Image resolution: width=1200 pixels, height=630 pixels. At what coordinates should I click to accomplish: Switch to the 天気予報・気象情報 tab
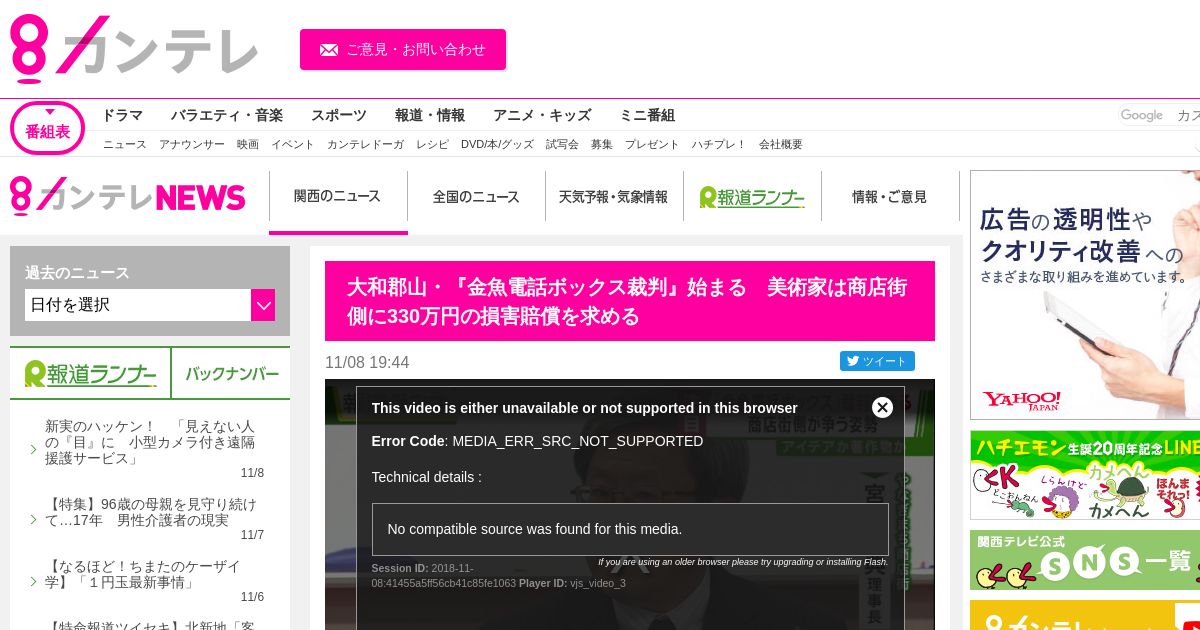coord(614,197)
